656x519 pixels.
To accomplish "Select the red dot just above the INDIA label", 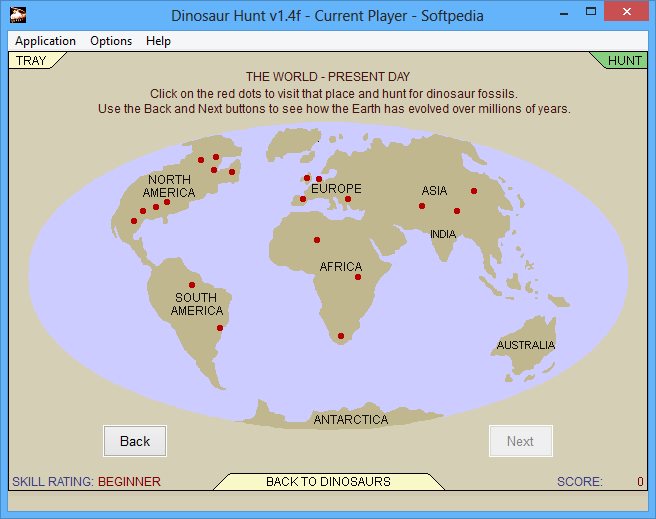I will click(457, 211).
